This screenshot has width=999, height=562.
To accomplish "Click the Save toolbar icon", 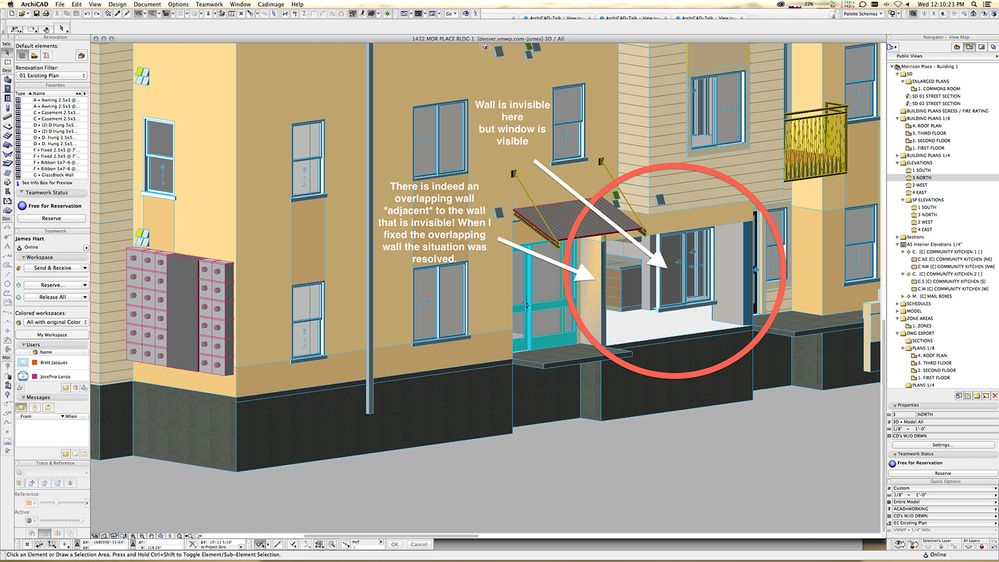I will pyautogui.click(x=37, y=13).
